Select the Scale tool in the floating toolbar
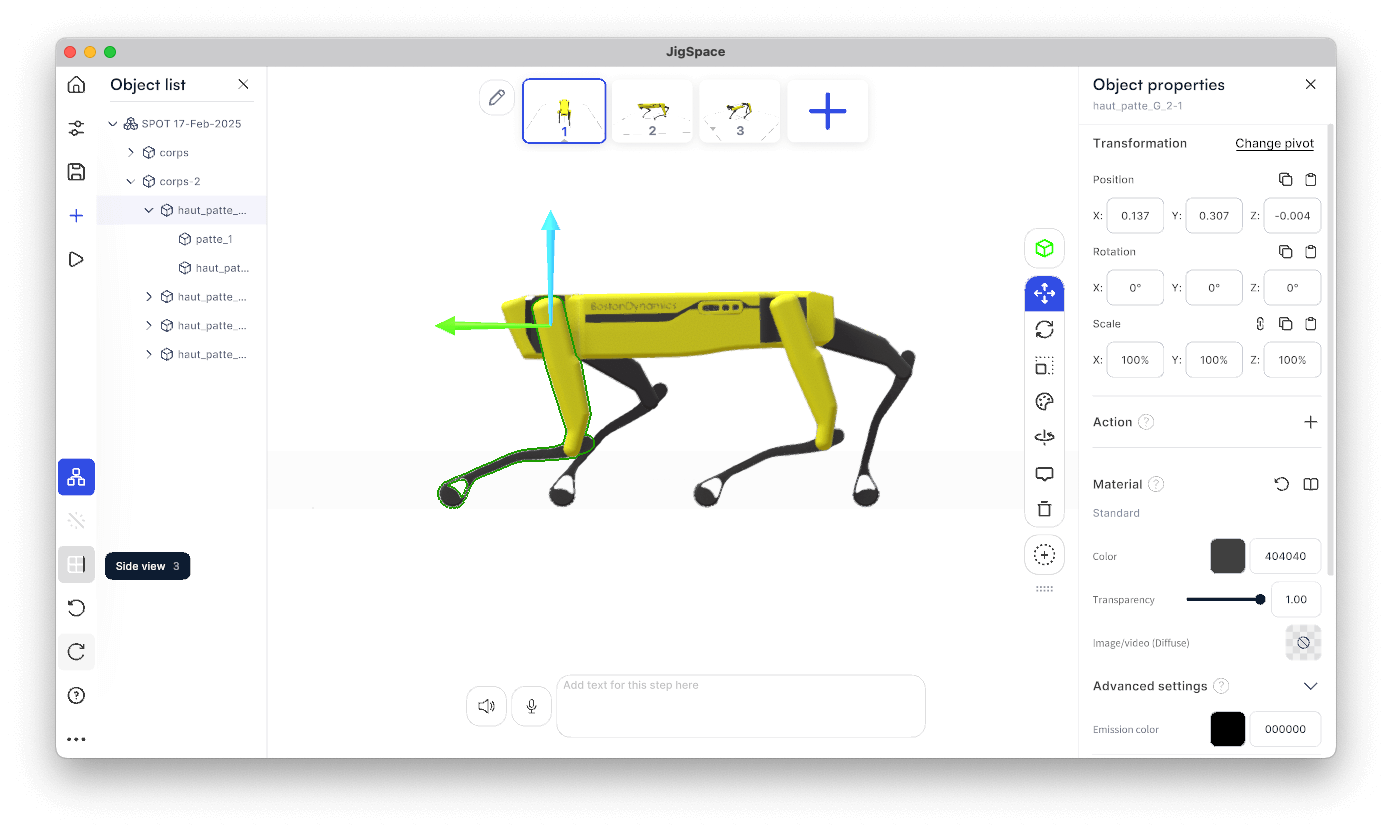Screen dimensions: 1392x832 [x=1044, y=366]
